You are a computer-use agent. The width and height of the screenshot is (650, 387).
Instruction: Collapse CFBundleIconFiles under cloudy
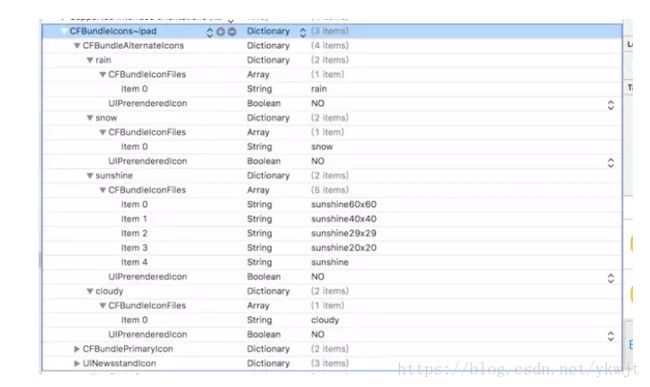click(103, 306)
